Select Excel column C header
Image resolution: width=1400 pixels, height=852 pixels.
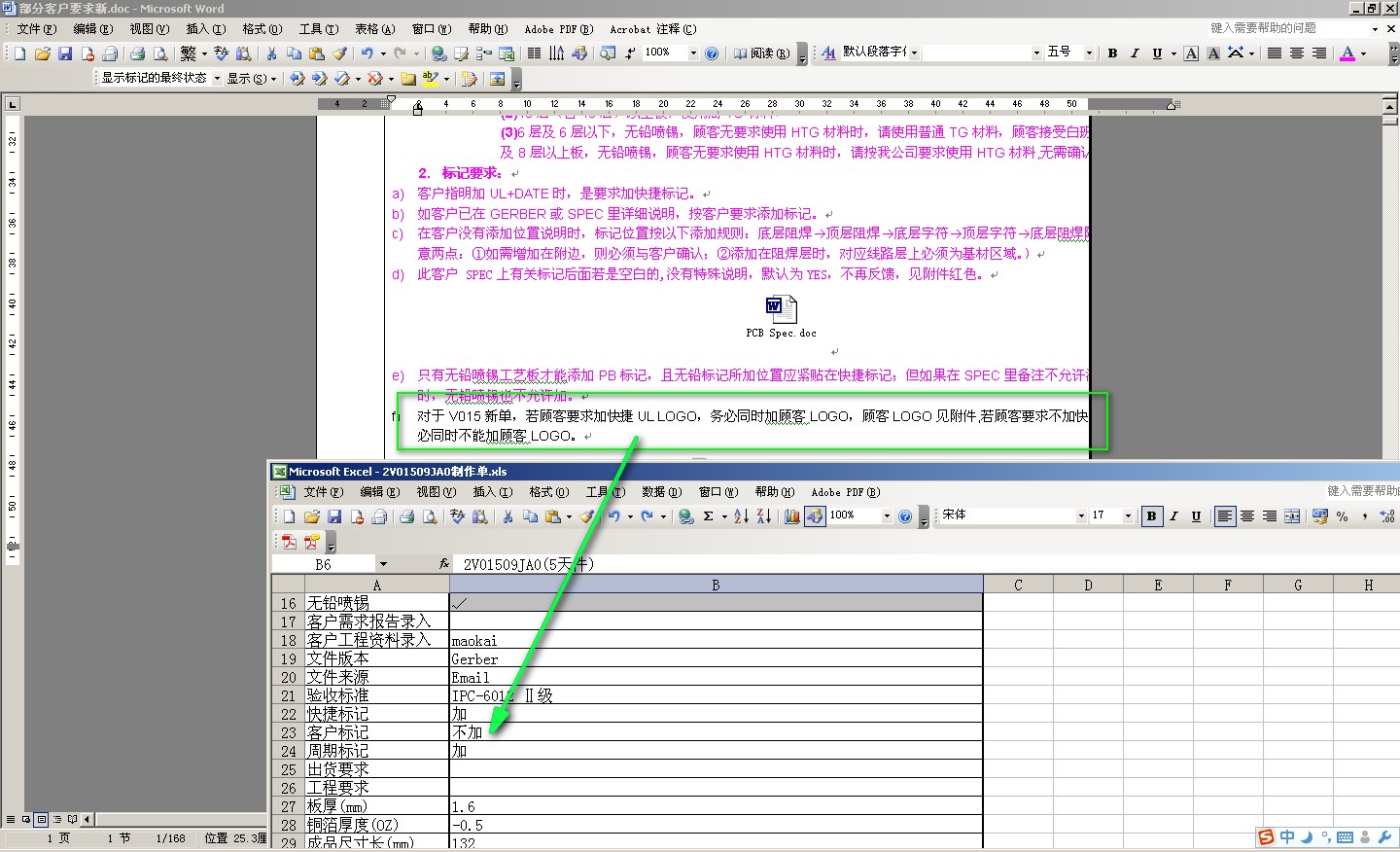(x=1018, y=585)
